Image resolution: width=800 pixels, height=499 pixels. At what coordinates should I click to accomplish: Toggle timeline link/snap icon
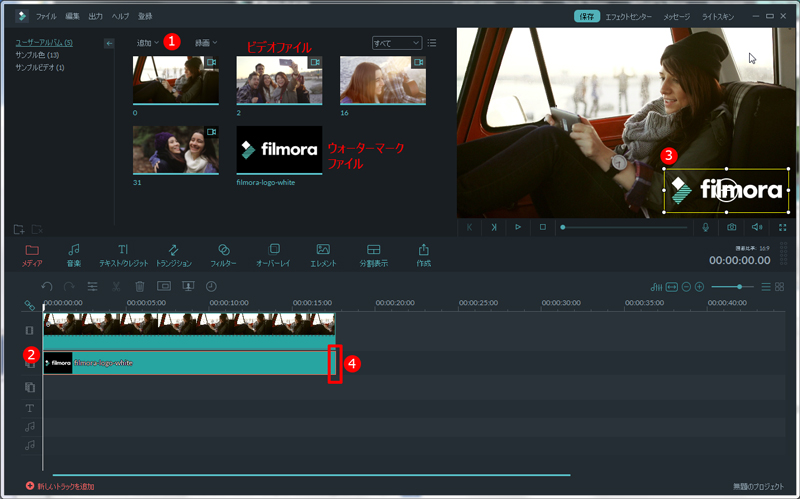tap(30, 305)
